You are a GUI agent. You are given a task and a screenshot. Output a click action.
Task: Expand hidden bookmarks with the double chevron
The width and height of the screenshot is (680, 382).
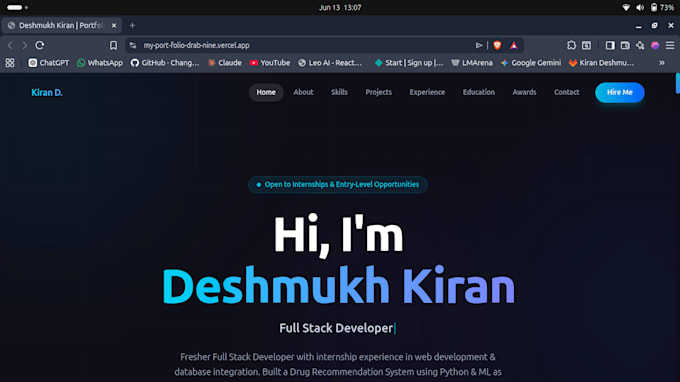pos(662,63)
